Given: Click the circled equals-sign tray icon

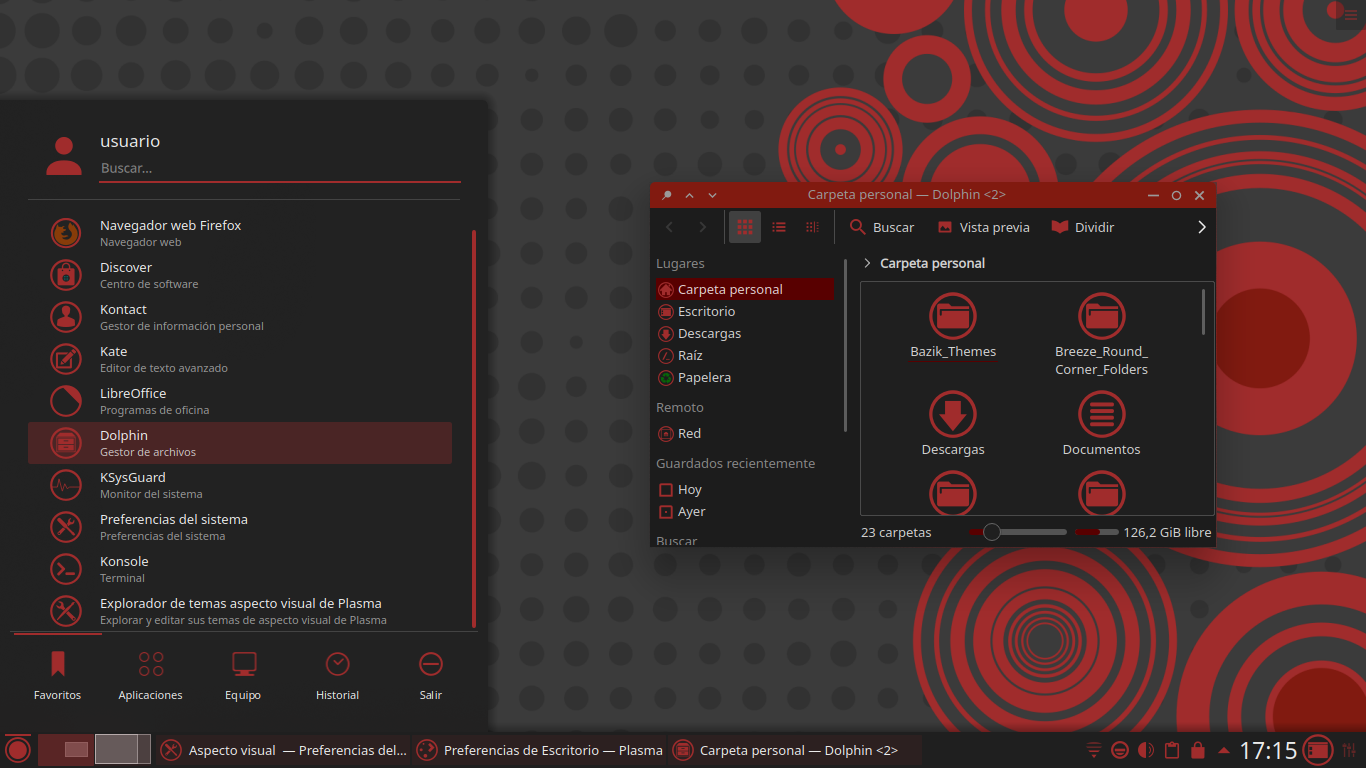Looking at the screenshot, I should click(1120, 750).
